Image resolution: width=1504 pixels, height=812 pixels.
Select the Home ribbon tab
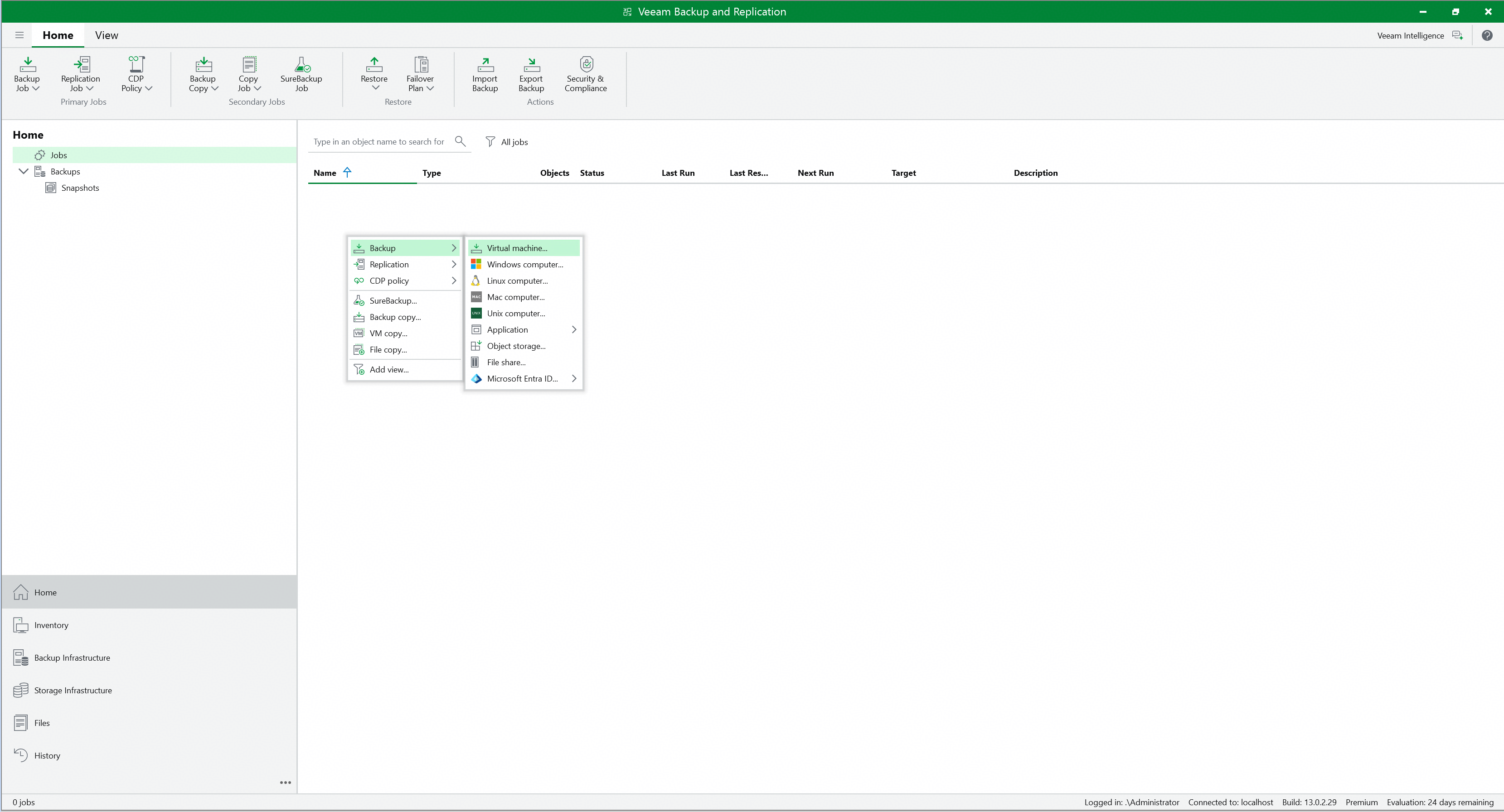tap(58, 35)
